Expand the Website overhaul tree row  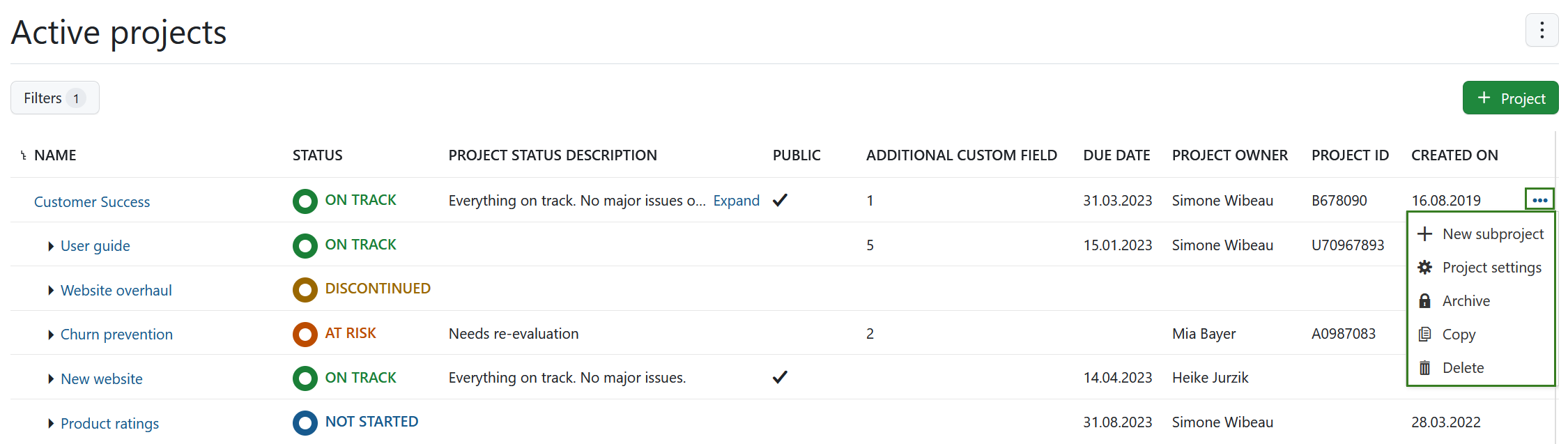click(51, 291)
